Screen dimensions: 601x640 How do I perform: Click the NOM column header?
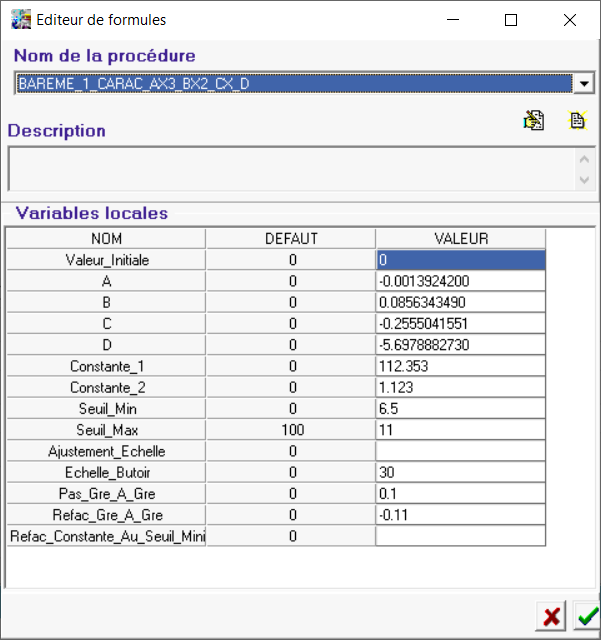tap(106, 239)
